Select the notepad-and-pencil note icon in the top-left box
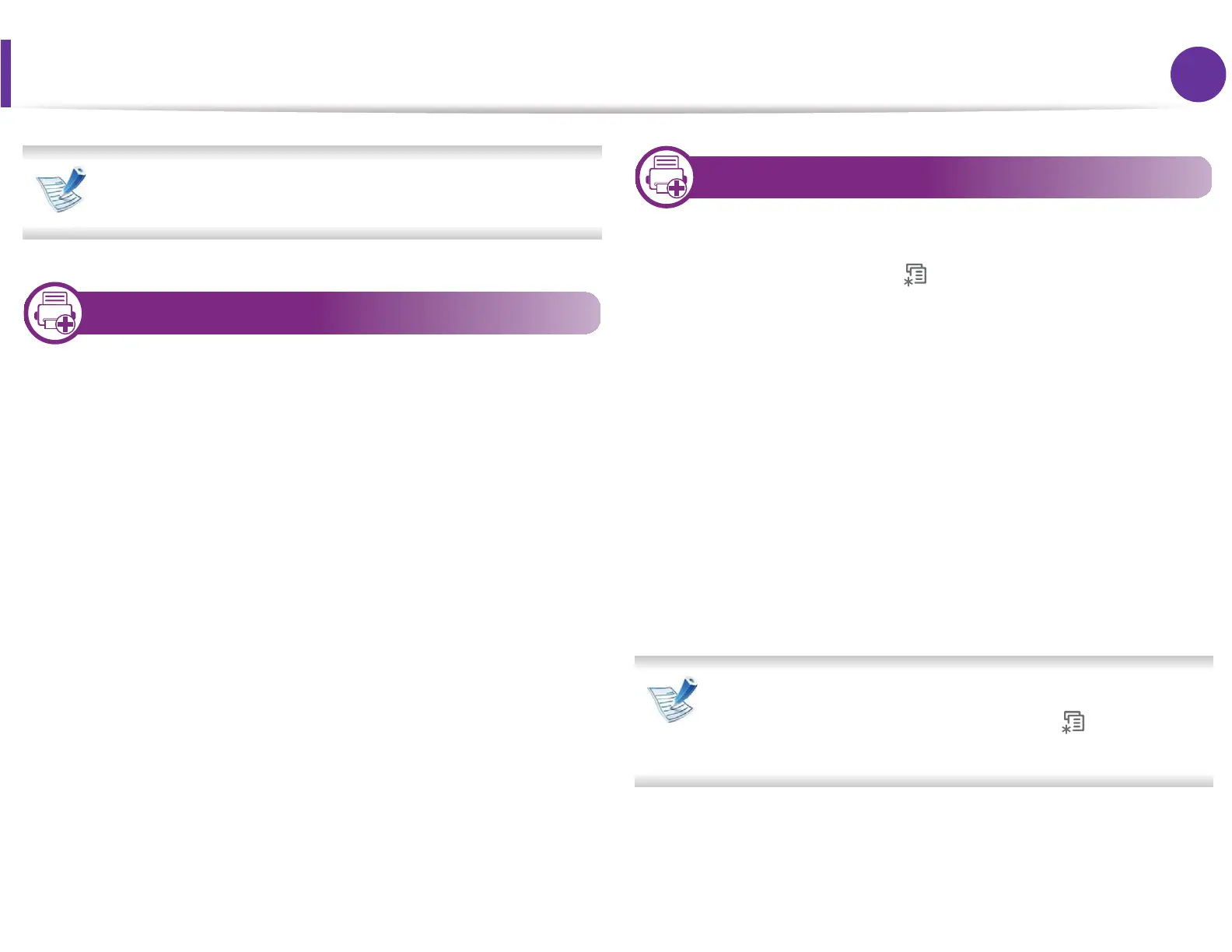Viewport: 1232px width, 952px height. pos(61,190)
